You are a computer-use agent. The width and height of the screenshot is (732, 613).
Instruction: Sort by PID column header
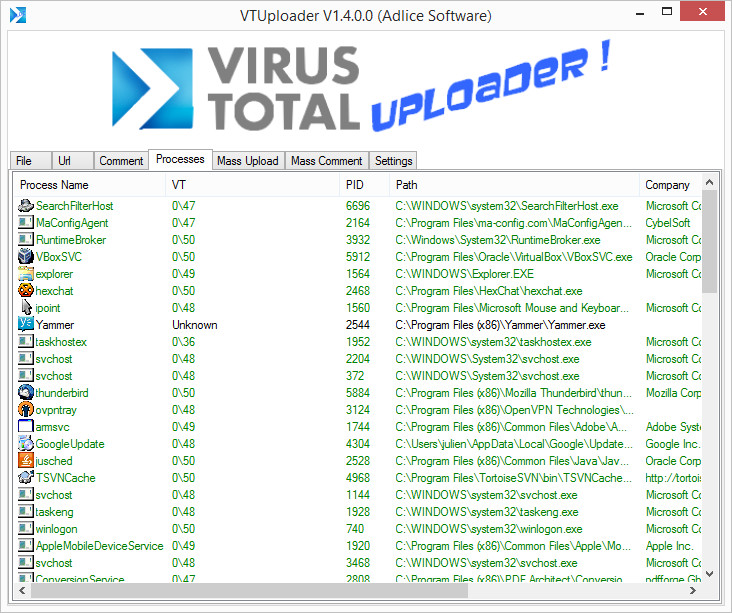[x=365, y=185]
